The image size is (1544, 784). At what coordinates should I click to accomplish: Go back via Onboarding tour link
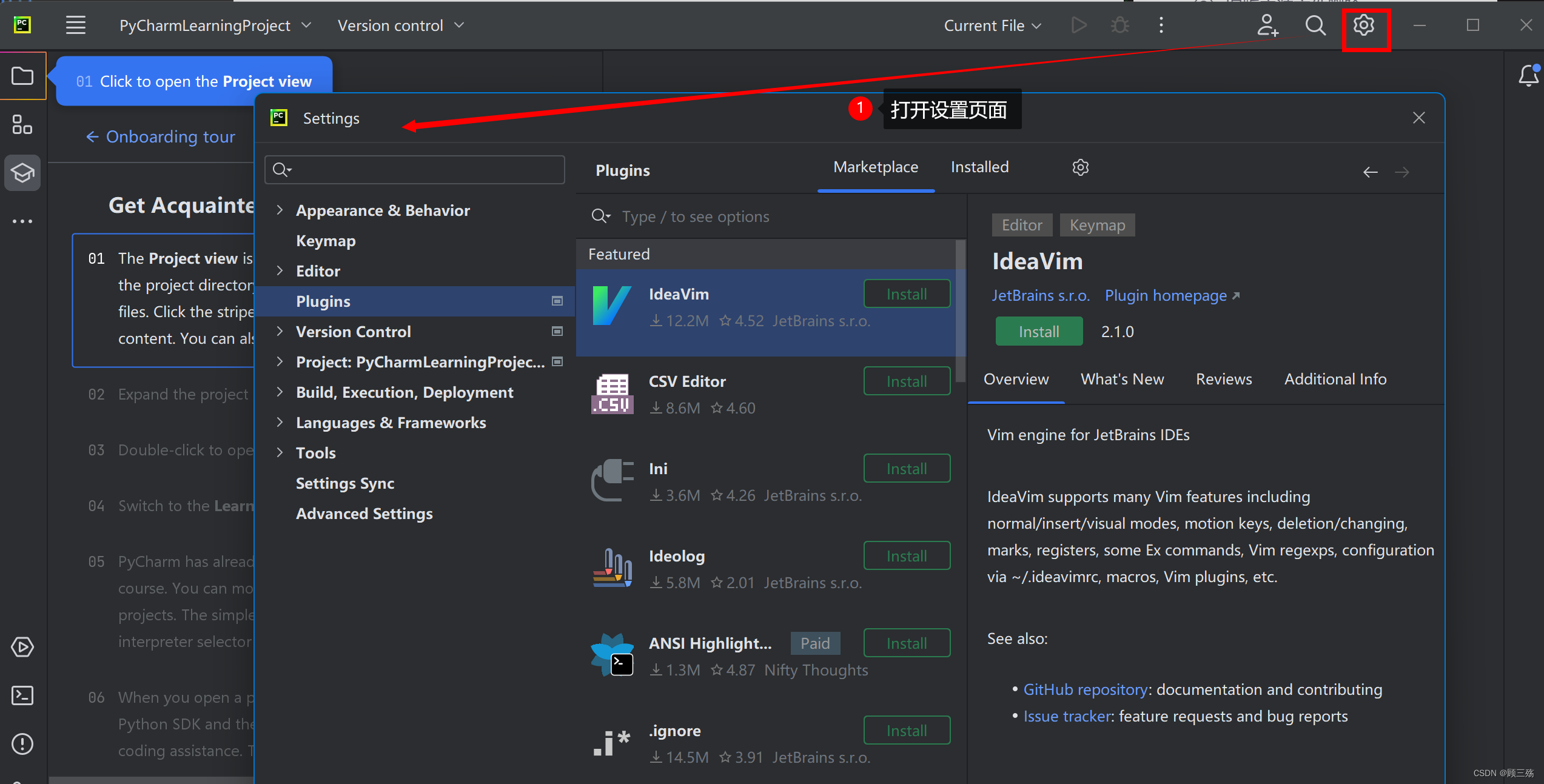coord(161,137)
